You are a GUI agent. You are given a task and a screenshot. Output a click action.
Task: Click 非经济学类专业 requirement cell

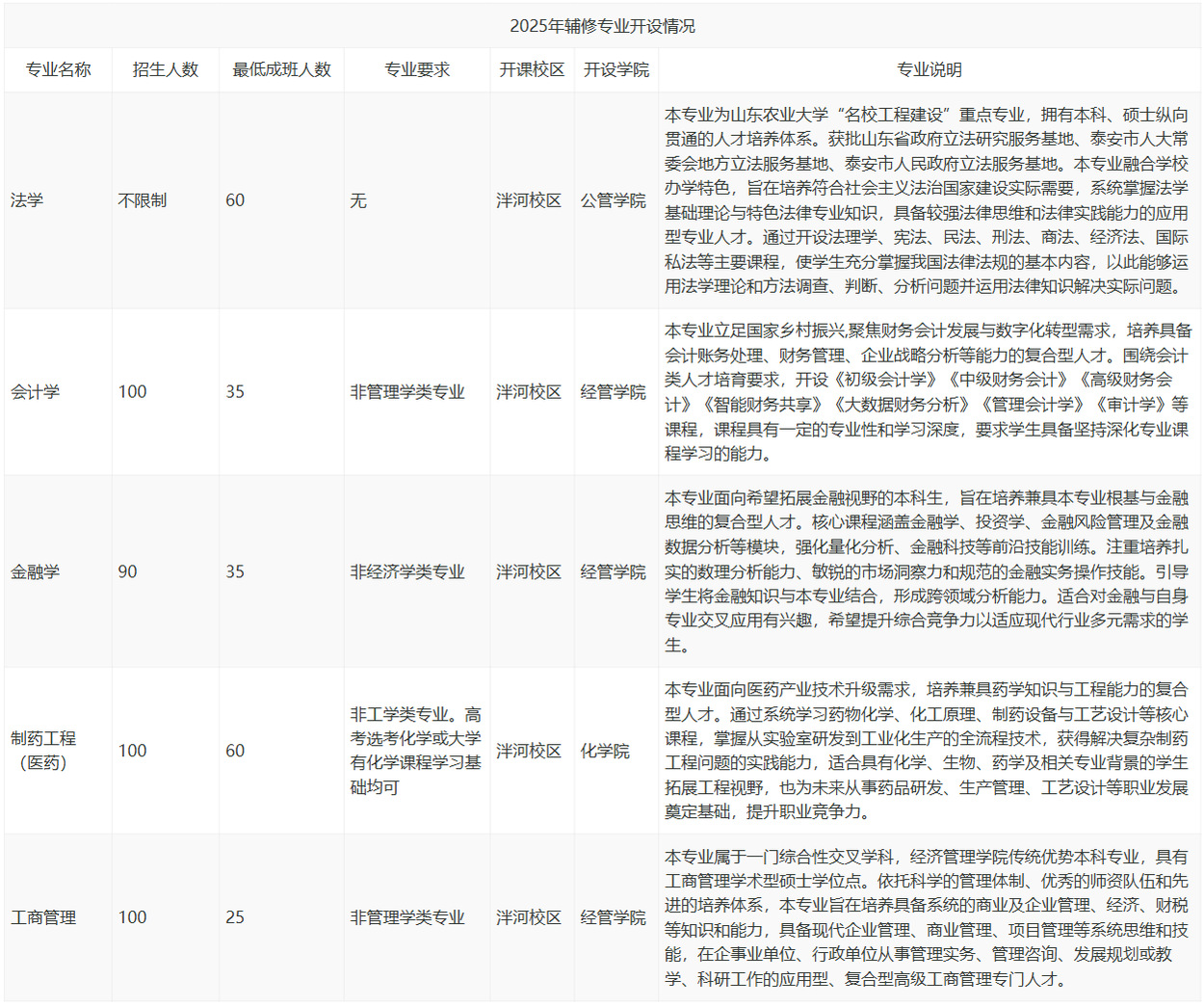(x=407, y=572)
